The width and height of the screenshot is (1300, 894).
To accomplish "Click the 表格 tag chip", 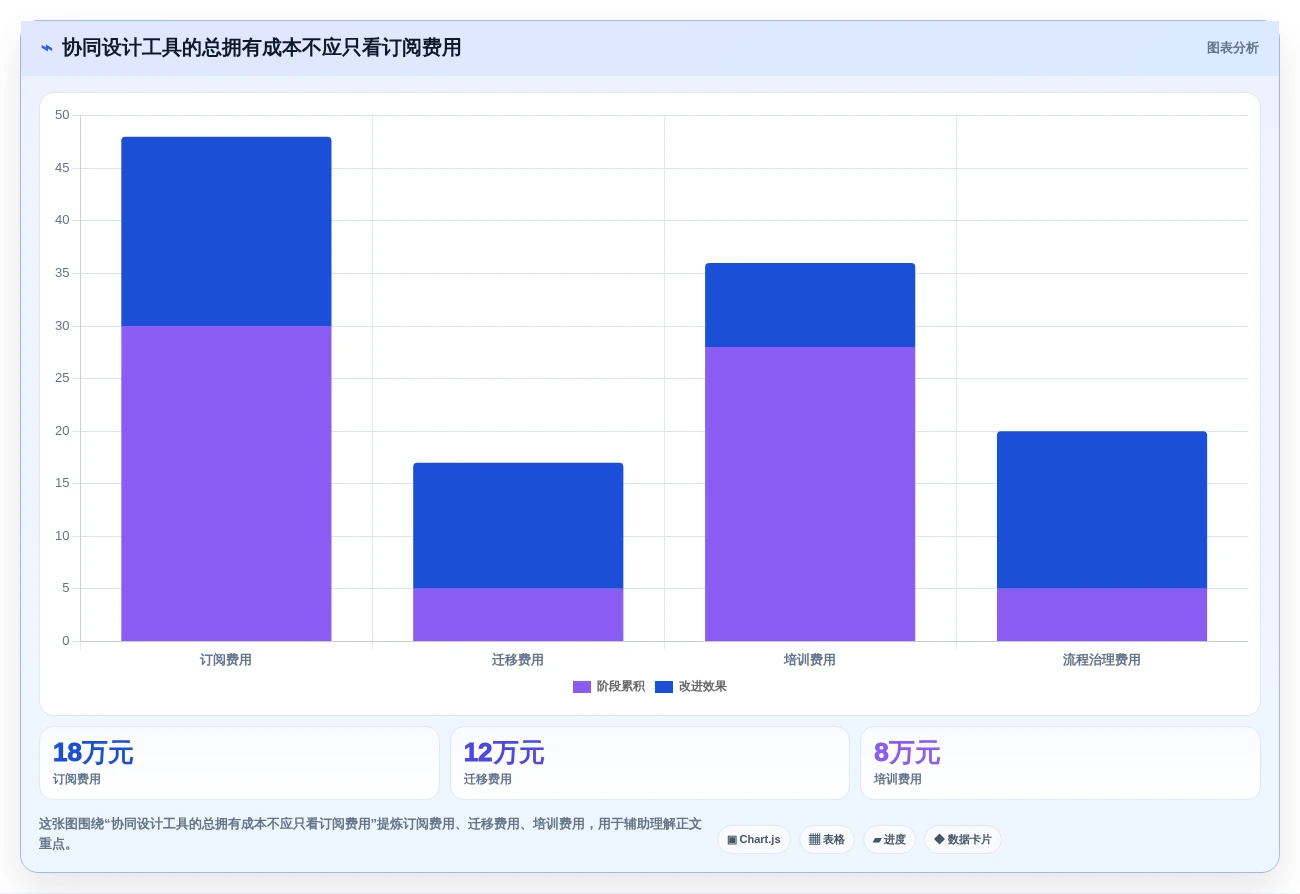I will pos(826,840).
